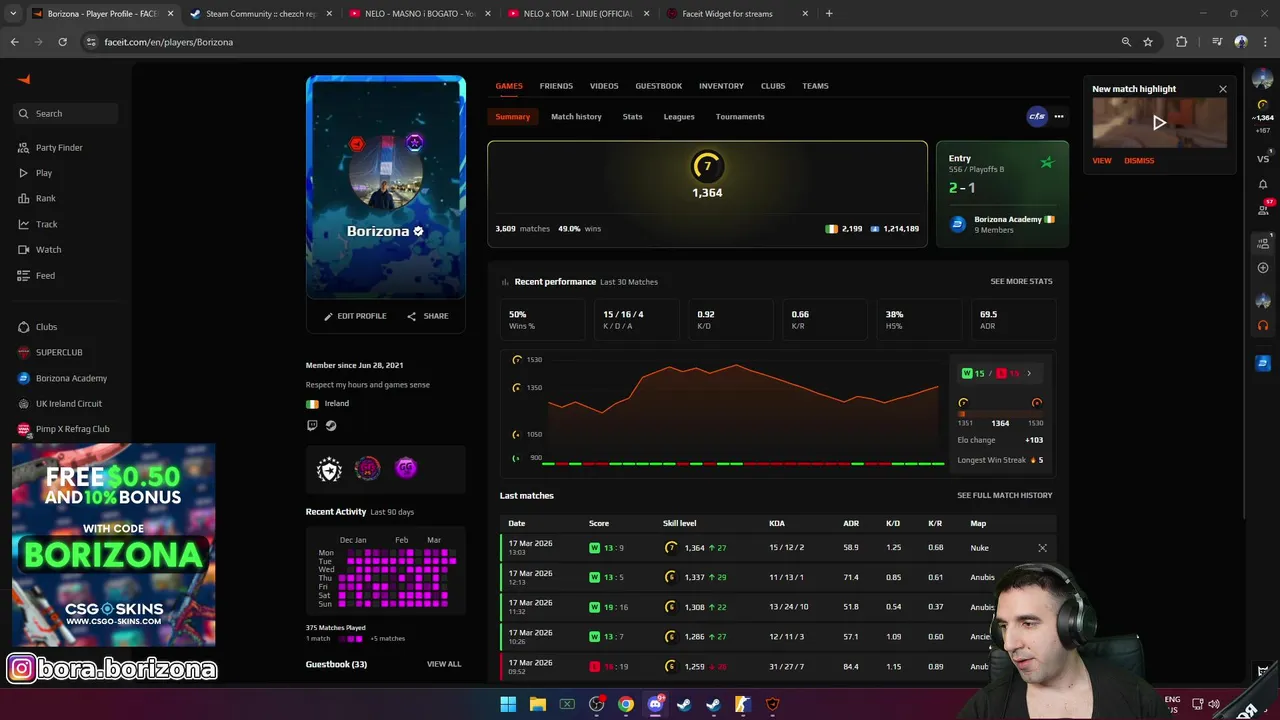Click the orange headset icon
The height and width of the screenshot is (720, 1280).
(1263, 325)
